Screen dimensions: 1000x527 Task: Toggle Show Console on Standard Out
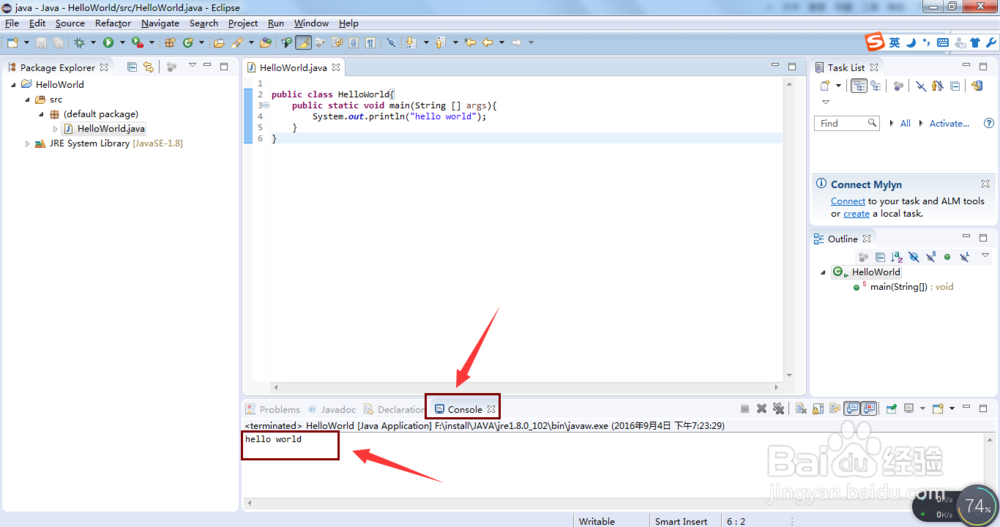(x=852, y=409)
